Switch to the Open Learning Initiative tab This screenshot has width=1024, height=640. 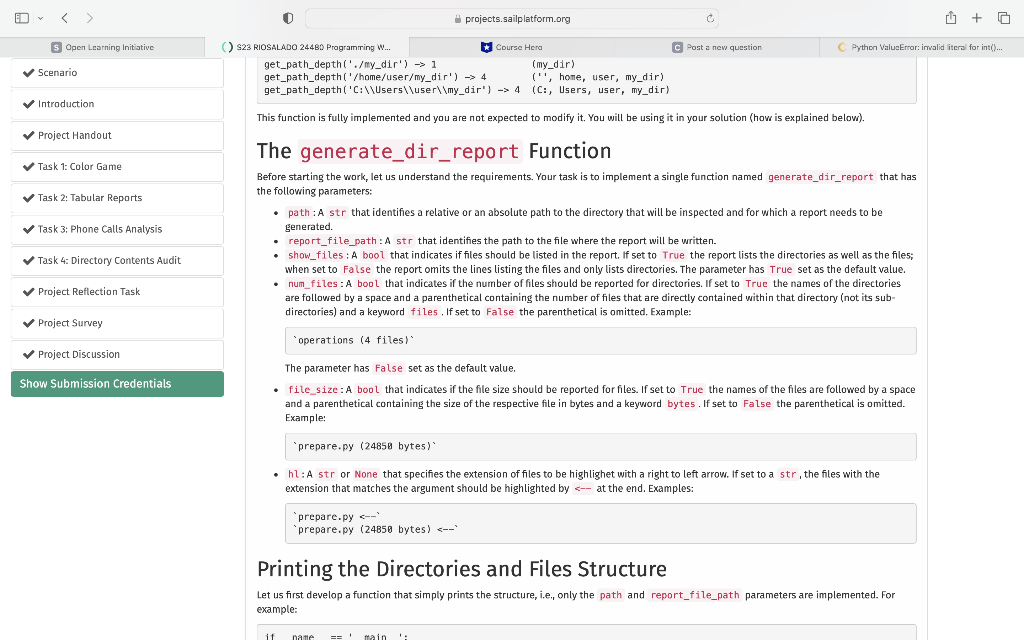[x=103, y=47]
